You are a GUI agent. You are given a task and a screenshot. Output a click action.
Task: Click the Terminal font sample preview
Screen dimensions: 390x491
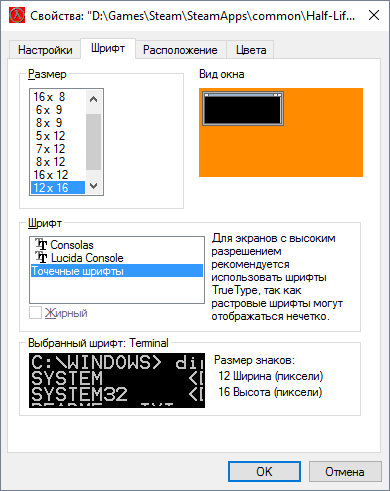117,380
